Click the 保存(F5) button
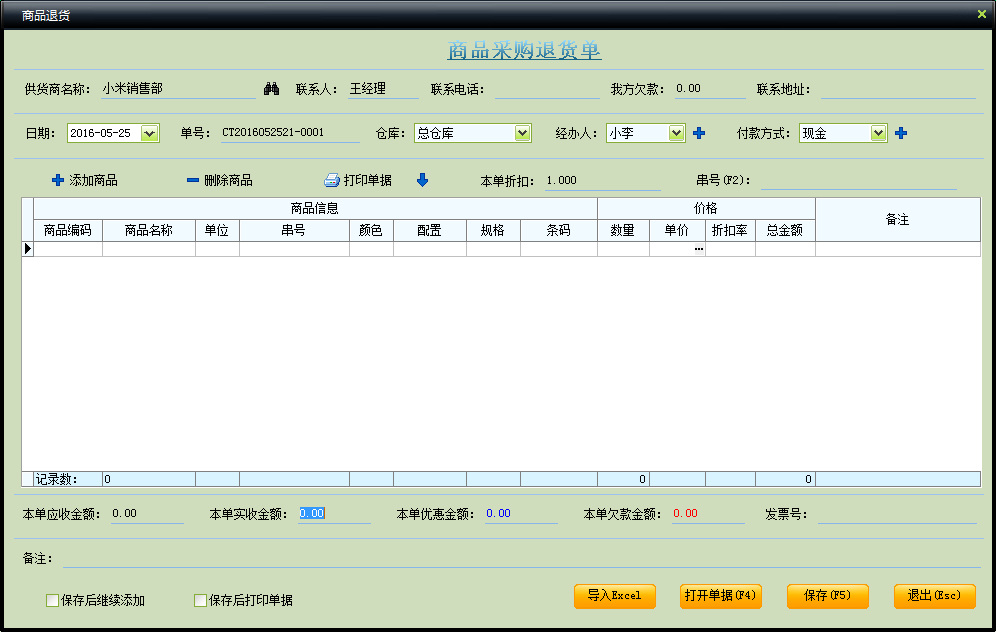 [x=827, y=596]
